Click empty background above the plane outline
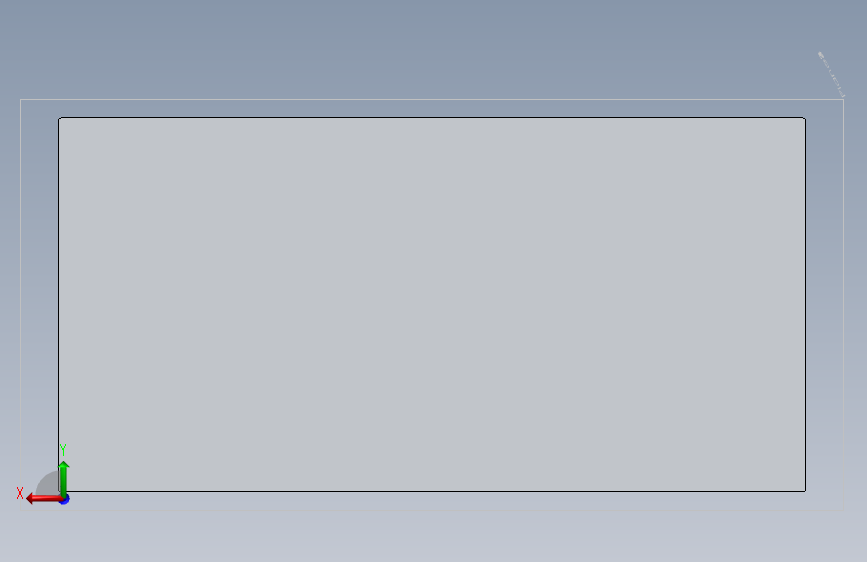 pyautogui.click(x=431, y=50)
